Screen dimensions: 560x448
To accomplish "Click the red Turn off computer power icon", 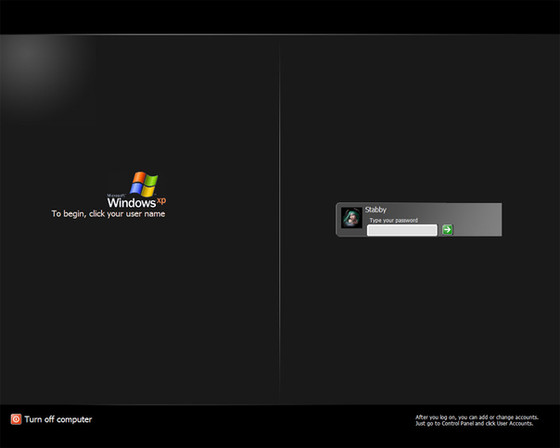I will click(x=16, y=419).
